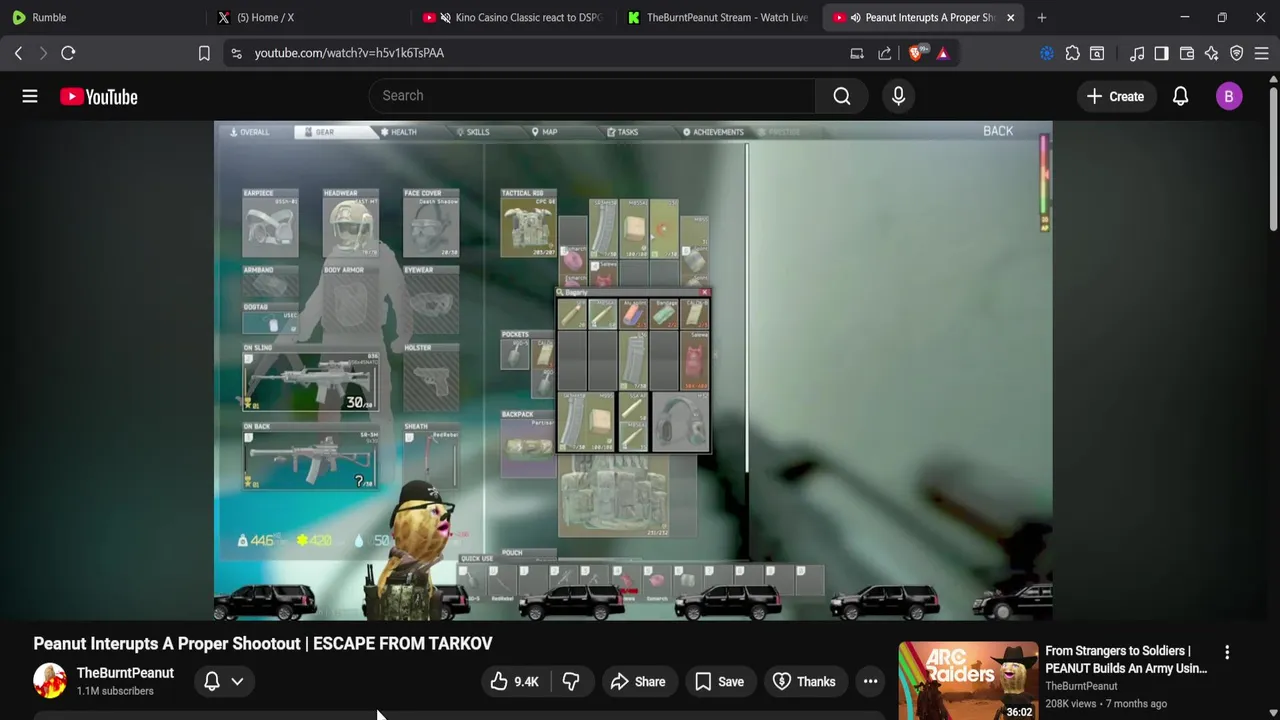Click the YouTube search magnifier button
This screenshot has width=1280, height=720.
pos(842,96)
